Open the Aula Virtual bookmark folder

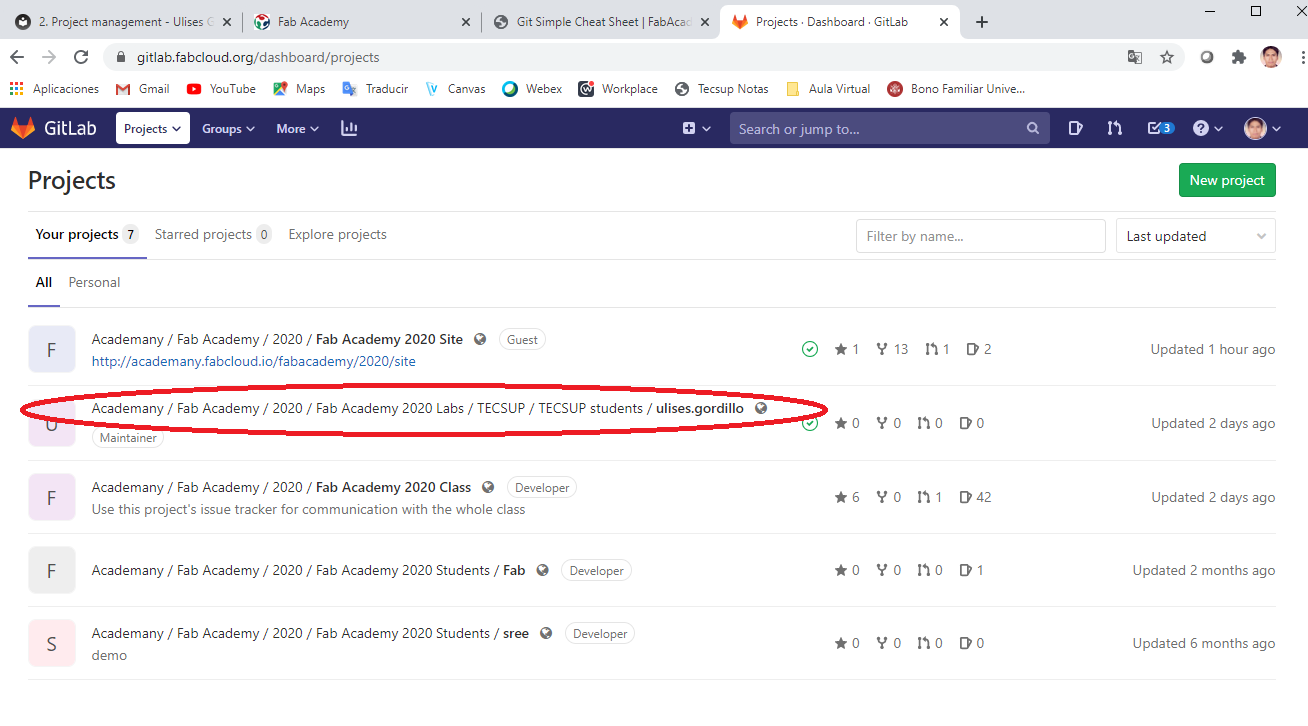[x=828, y=89]
